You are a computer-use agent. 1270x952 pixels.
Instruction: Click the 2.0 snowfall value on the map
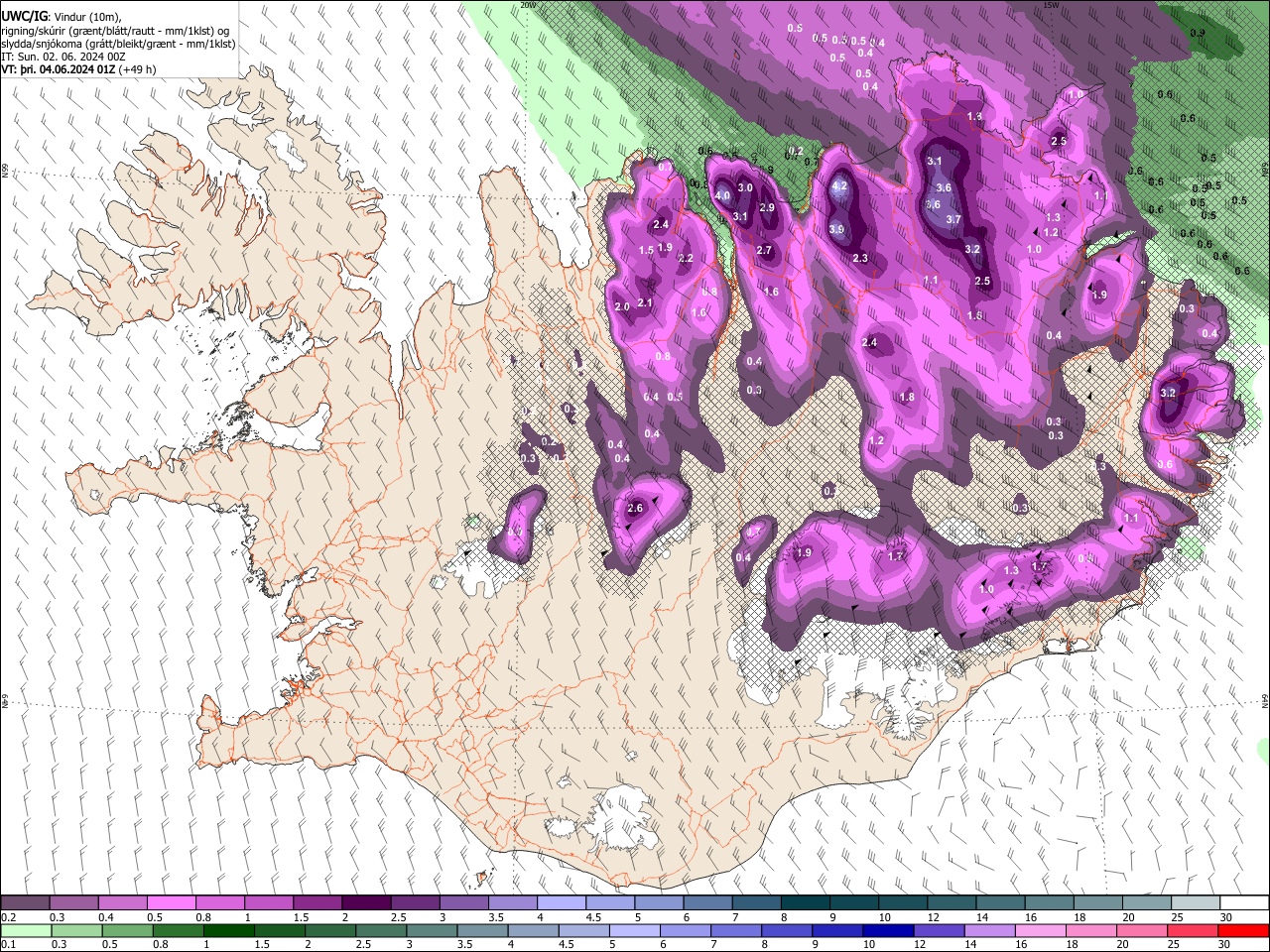622,307
